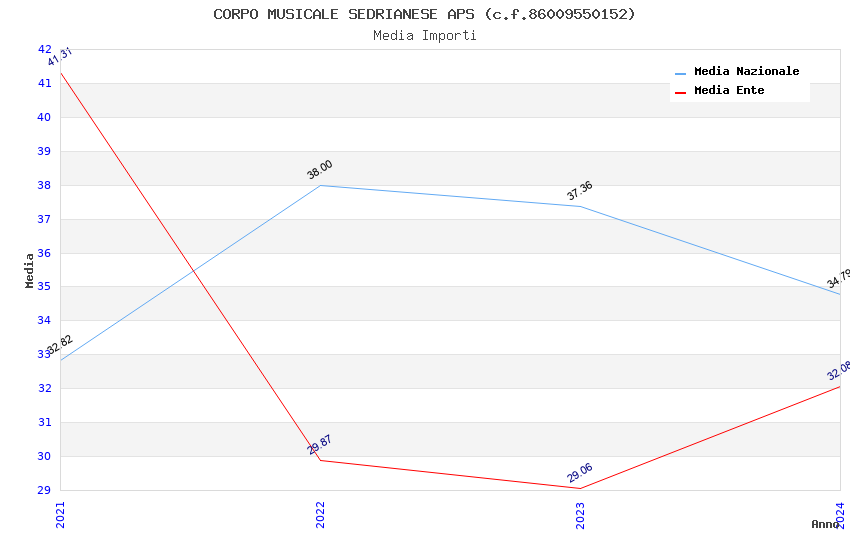Select the Media Ente legend label
Image resolution: width=850 pixels, height=550 pixels.
(x=729, y=91)
